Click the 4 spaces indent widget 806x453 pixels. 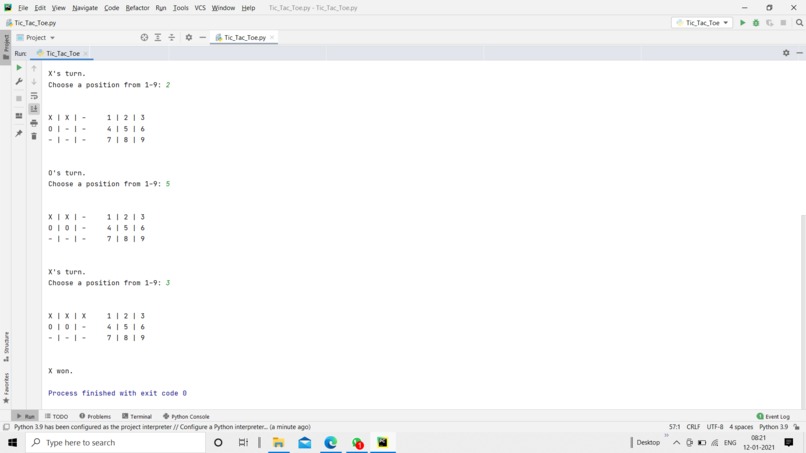point(741,427)
